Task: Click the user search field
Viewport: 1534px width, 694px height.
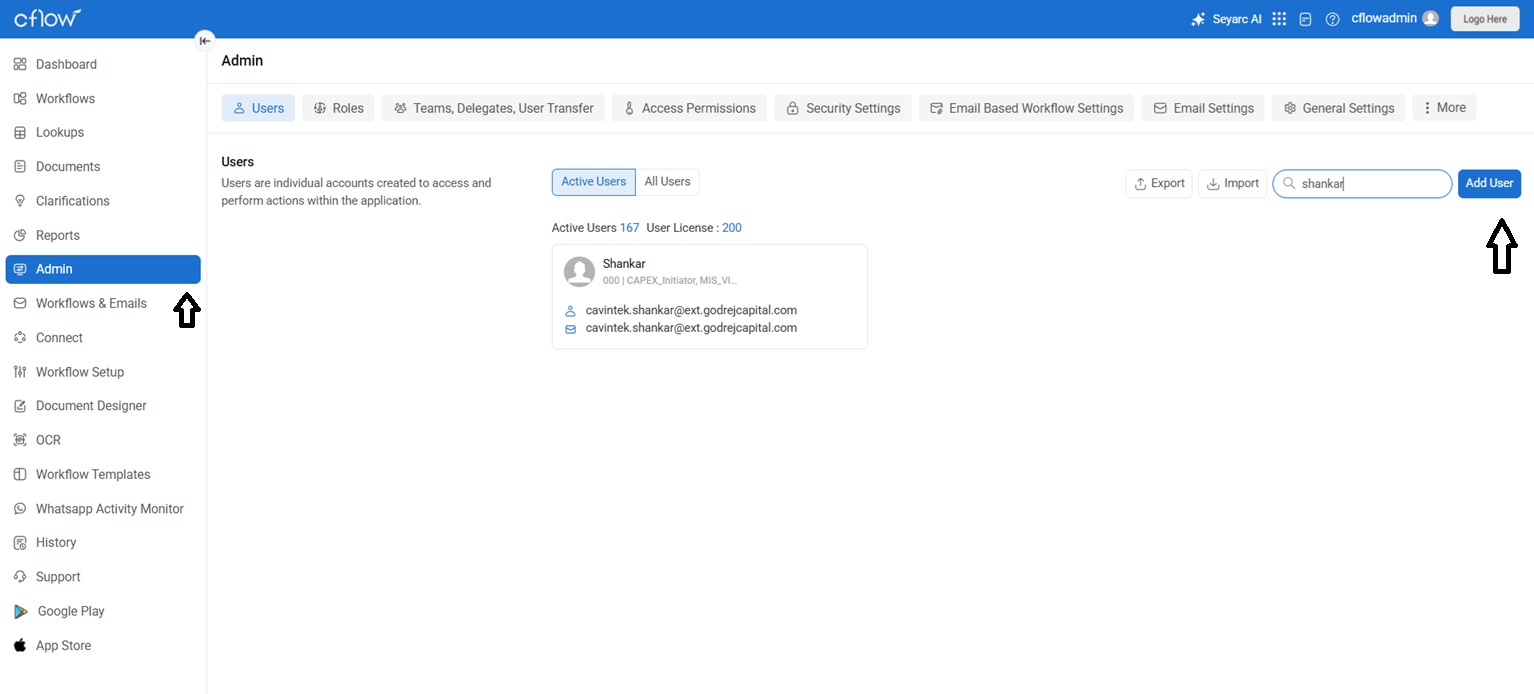Action: (x=1370, y=184)
